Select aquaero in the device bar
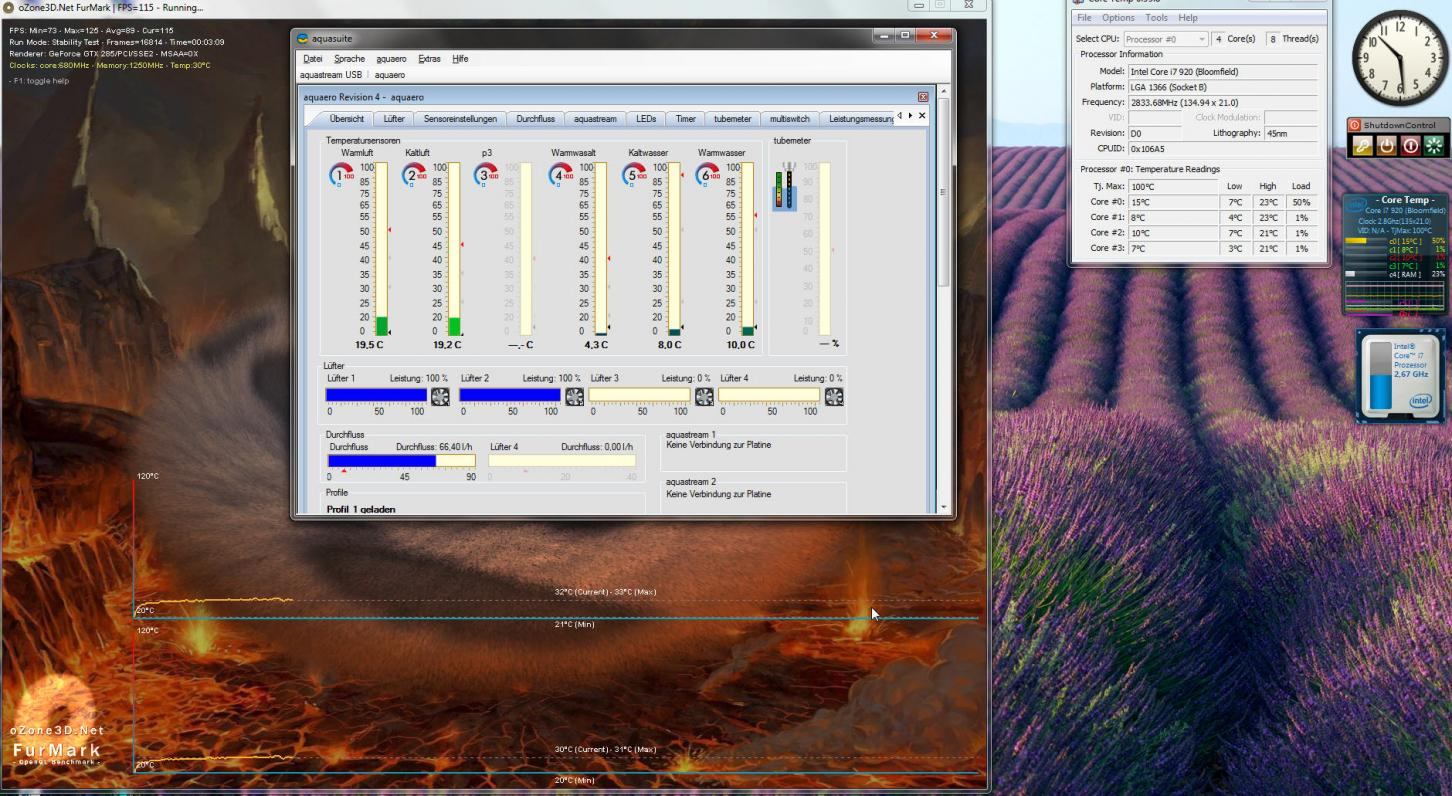Screen dimensions: 1452x796 [390, 75]
